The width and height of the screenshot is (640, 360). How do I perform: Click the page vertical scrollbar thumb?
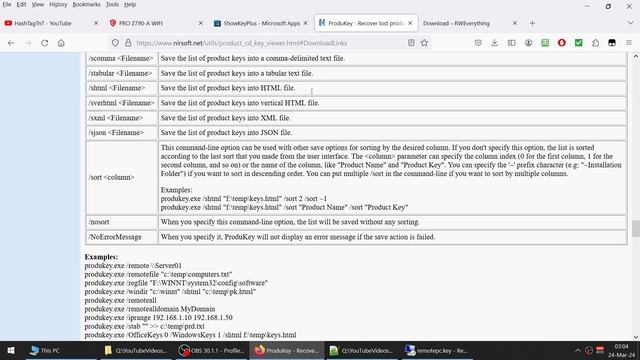(636, 228)
